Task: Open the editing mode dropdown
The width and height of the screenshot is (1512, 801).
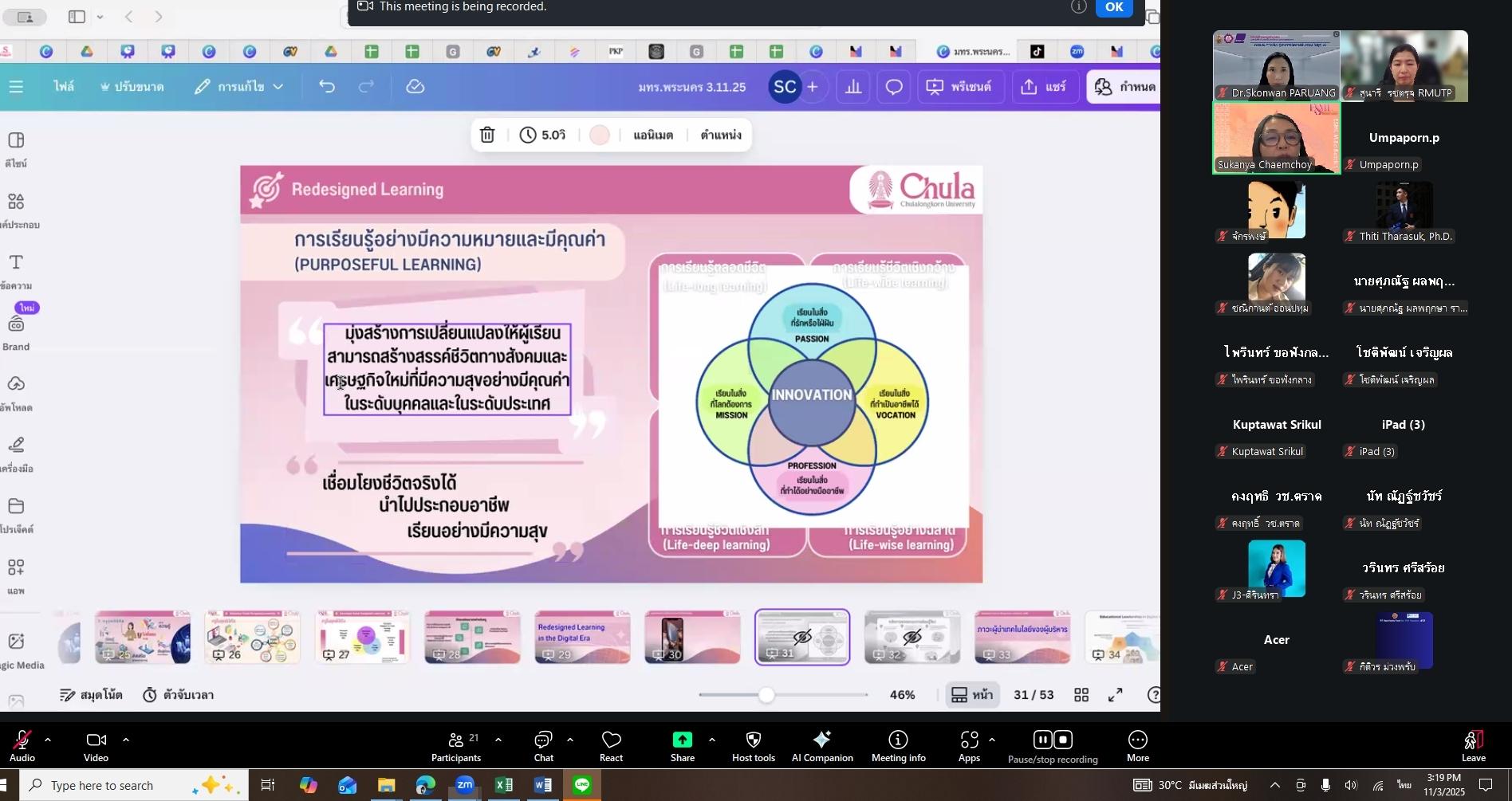Action: (239, 87)
